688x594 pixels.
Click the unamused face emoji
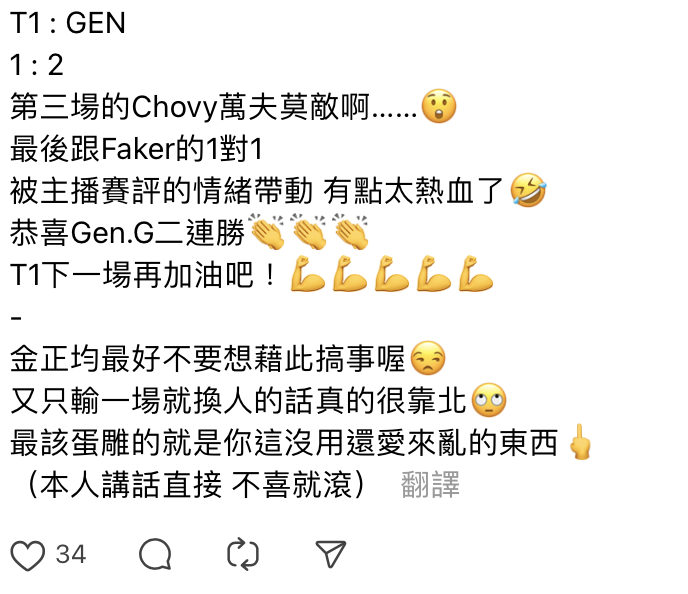pyautogui.click(x=428, y=358)
